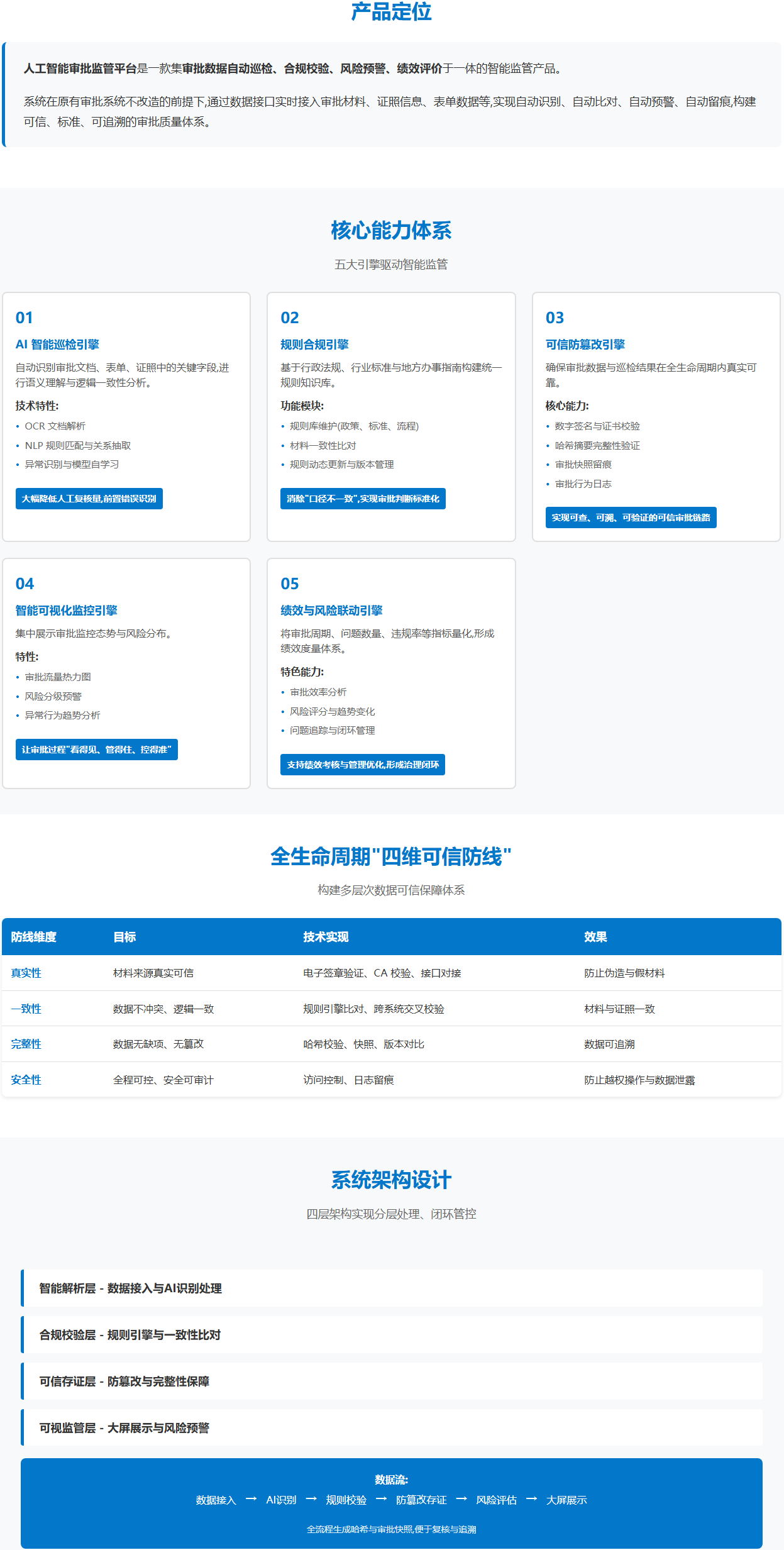Viewport: 784px width, 1550px height.
Task: Click the 安全性 dimension row label
Action: coord(26,1080)
